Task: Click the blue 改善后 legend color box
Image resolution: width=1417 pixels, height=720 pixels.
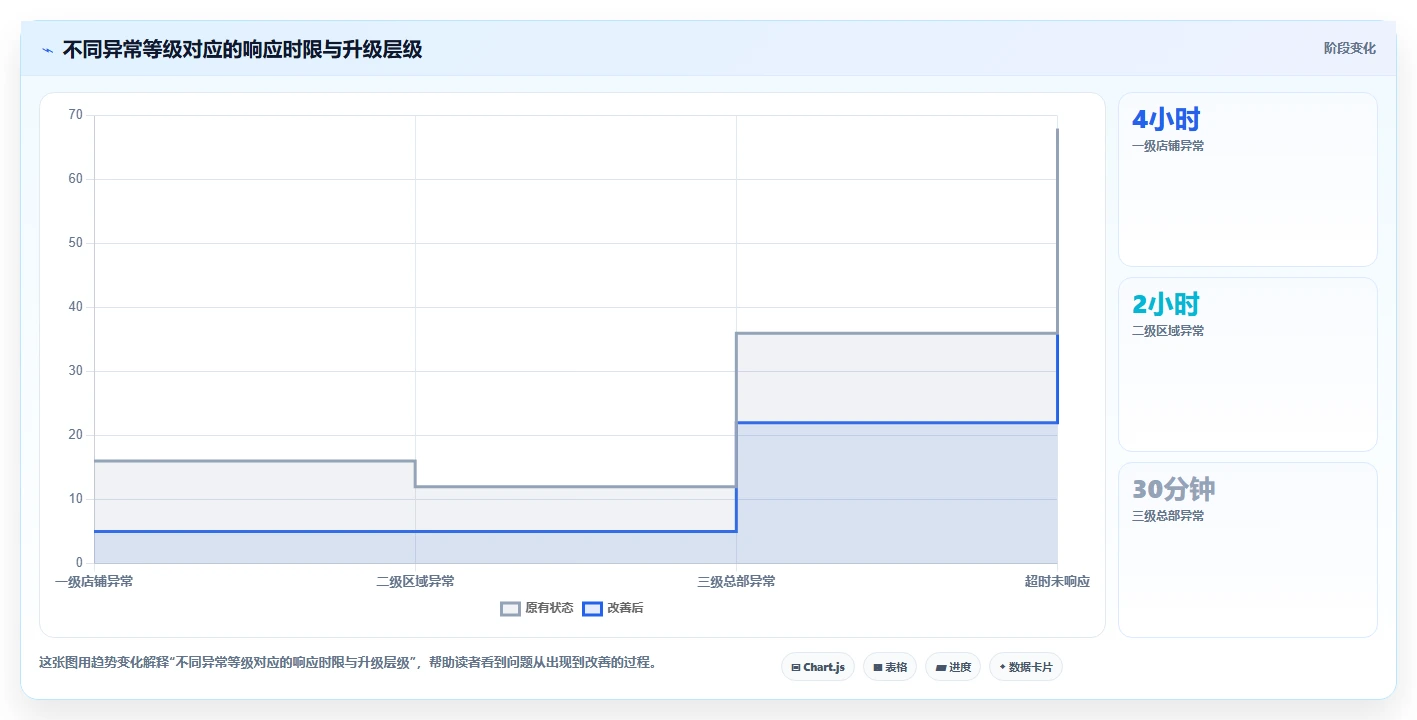Action: pos(593,608)
